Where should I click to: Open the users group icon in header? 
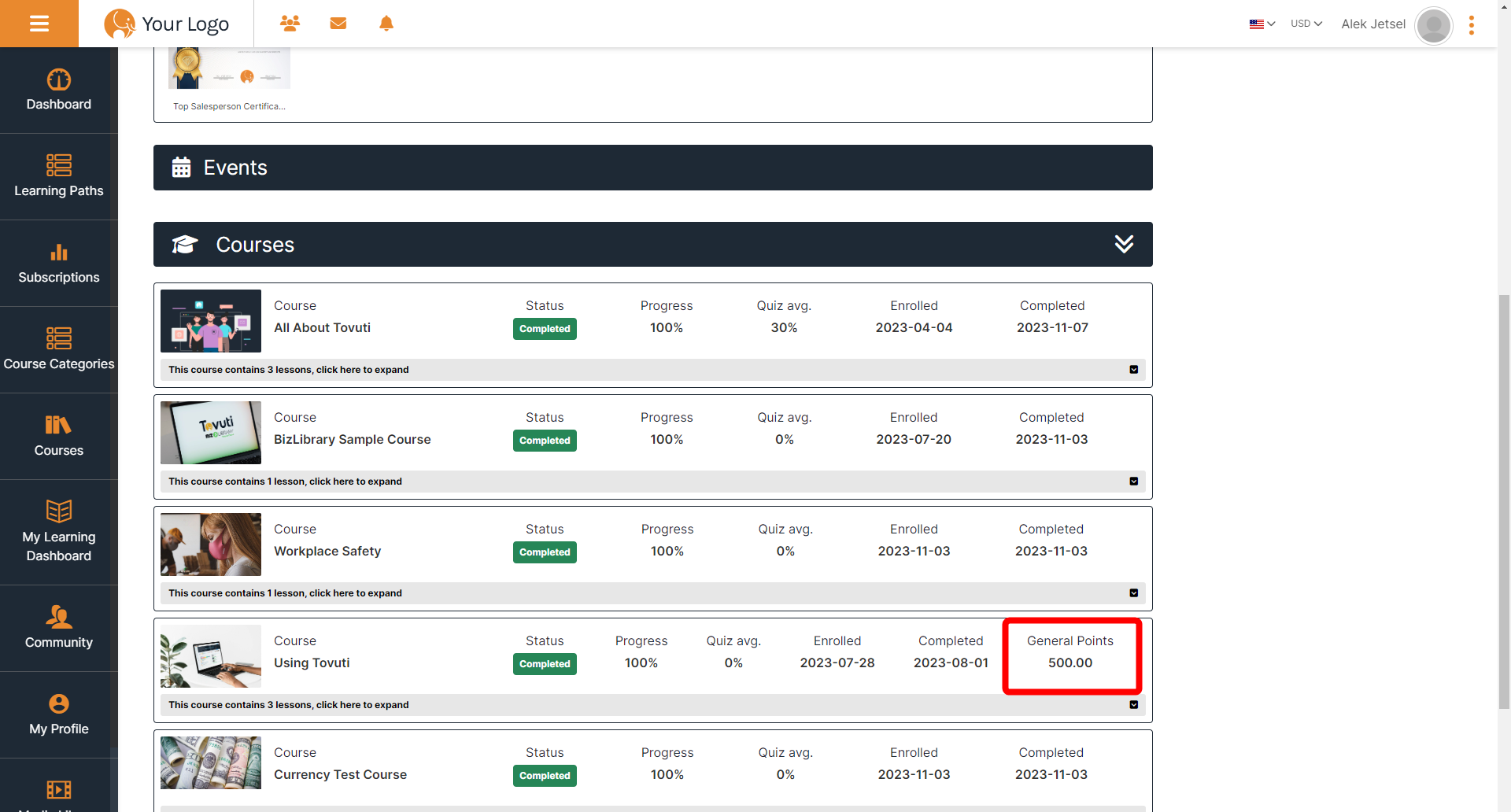(x=290, y=24)
